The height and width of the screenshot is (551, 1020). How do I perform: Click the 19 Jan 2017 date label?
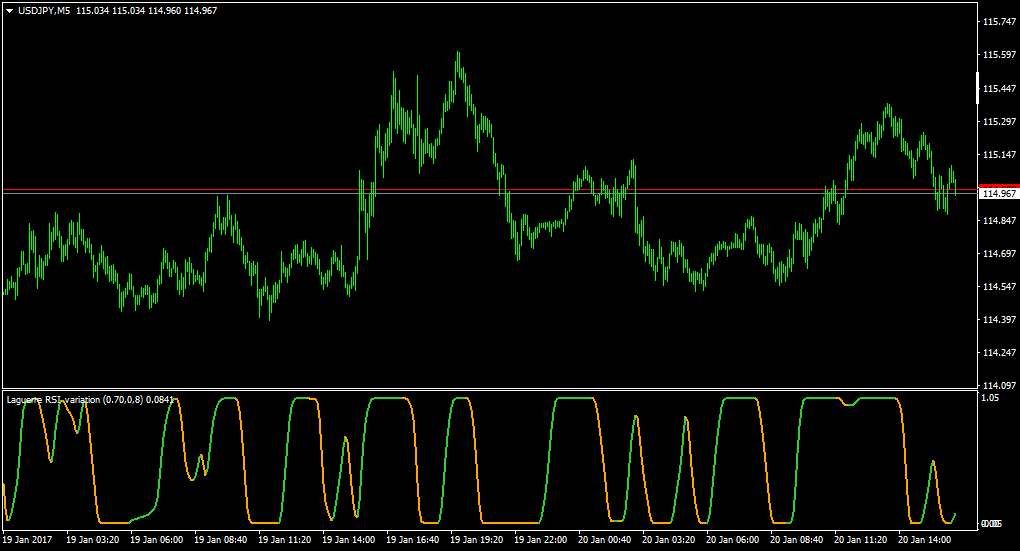[x=27, y=539]
